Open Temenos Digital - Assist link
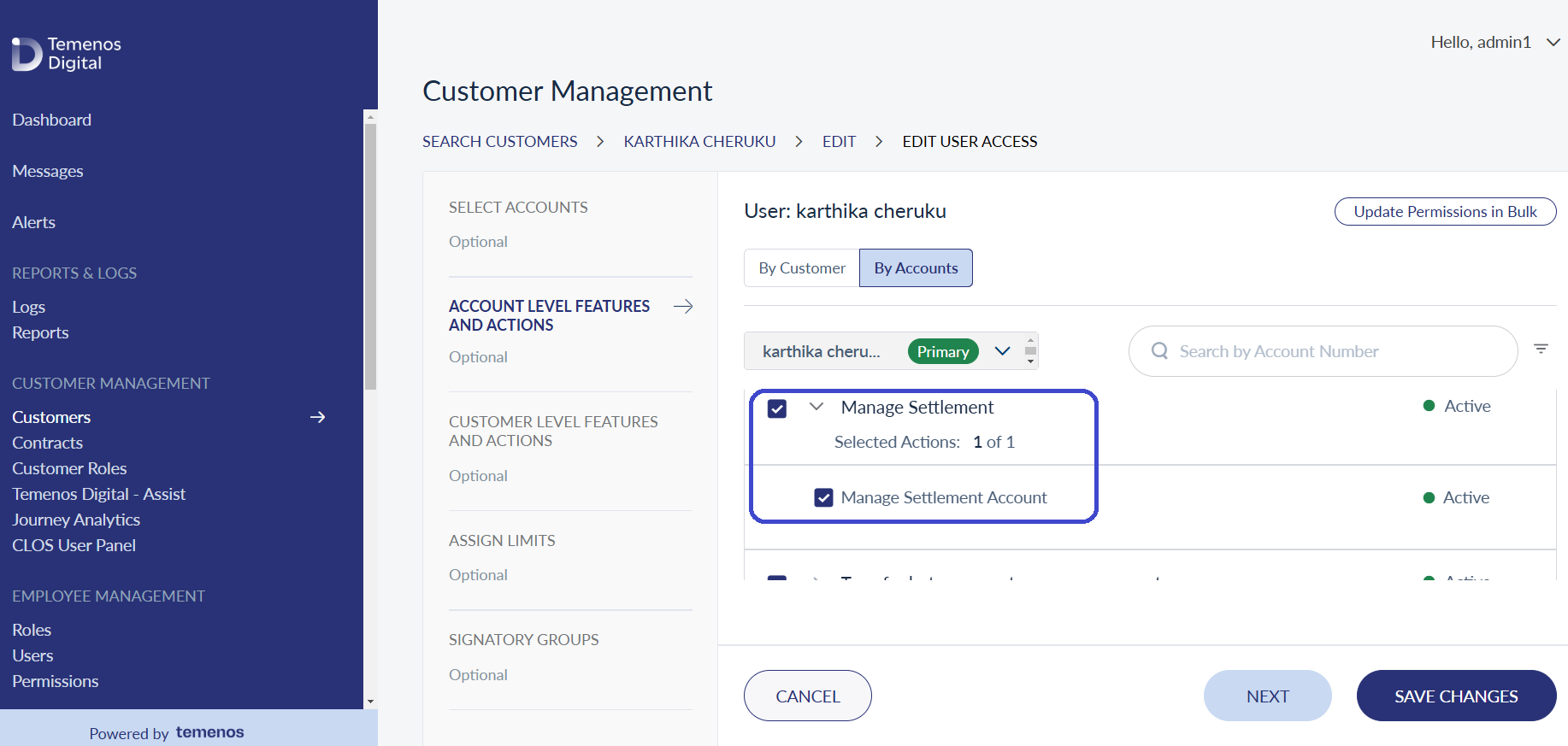Viewport: 1568px width, 746px height. [x=98, y=494]
